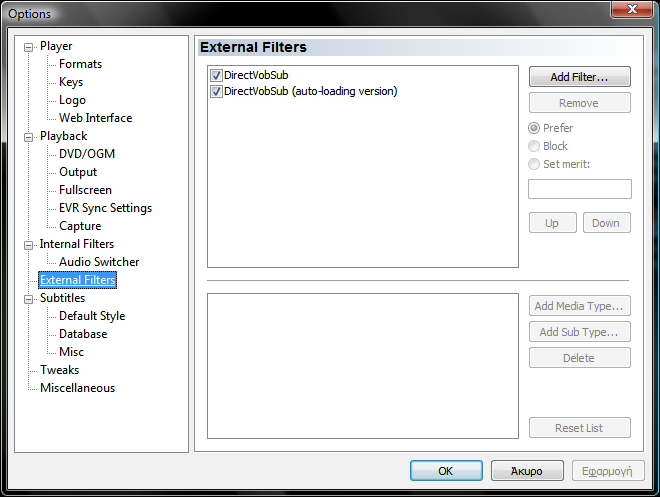The height and width of the screenshot is (497, 660).
Task: Open the Audio Switcher page
Action: tap(99, 262)
